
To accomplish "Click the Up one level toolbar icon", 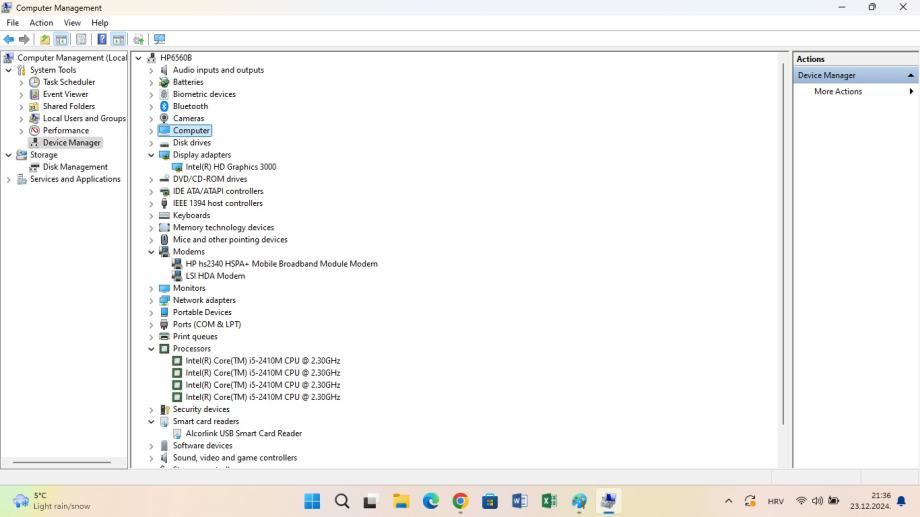I will 45,39.
